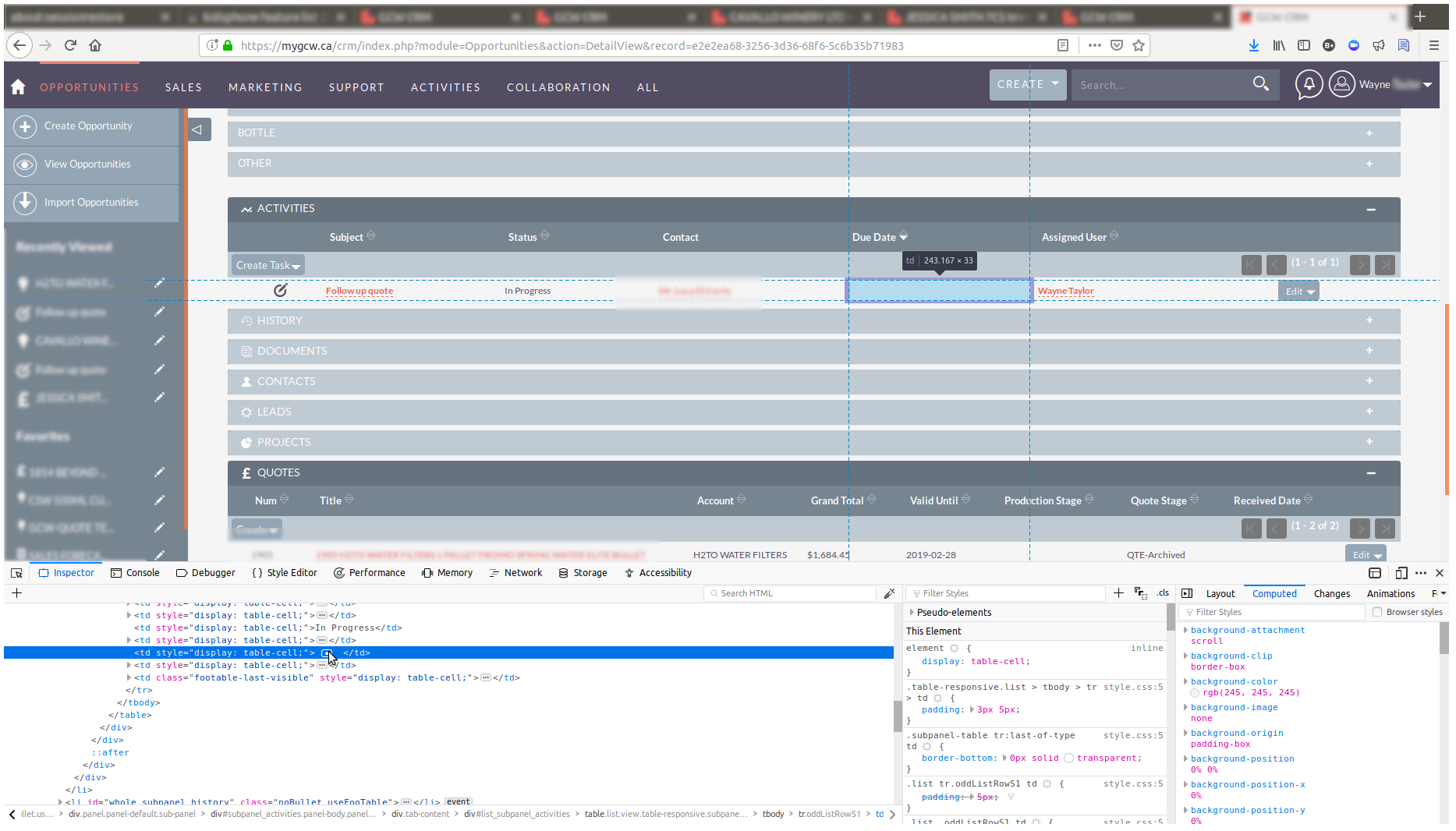Enable the Browser styles checkbox

[1377, 612]
